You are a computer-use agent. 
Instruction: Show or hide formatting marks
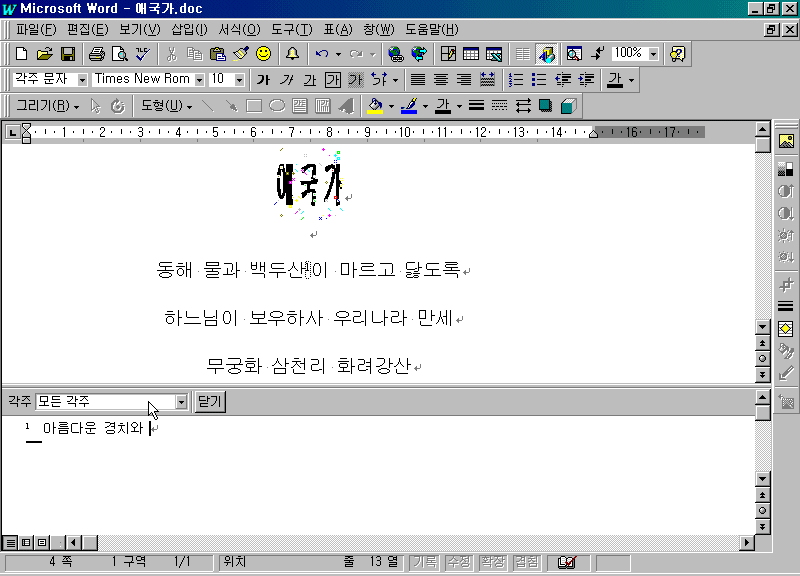click(597, 54)
